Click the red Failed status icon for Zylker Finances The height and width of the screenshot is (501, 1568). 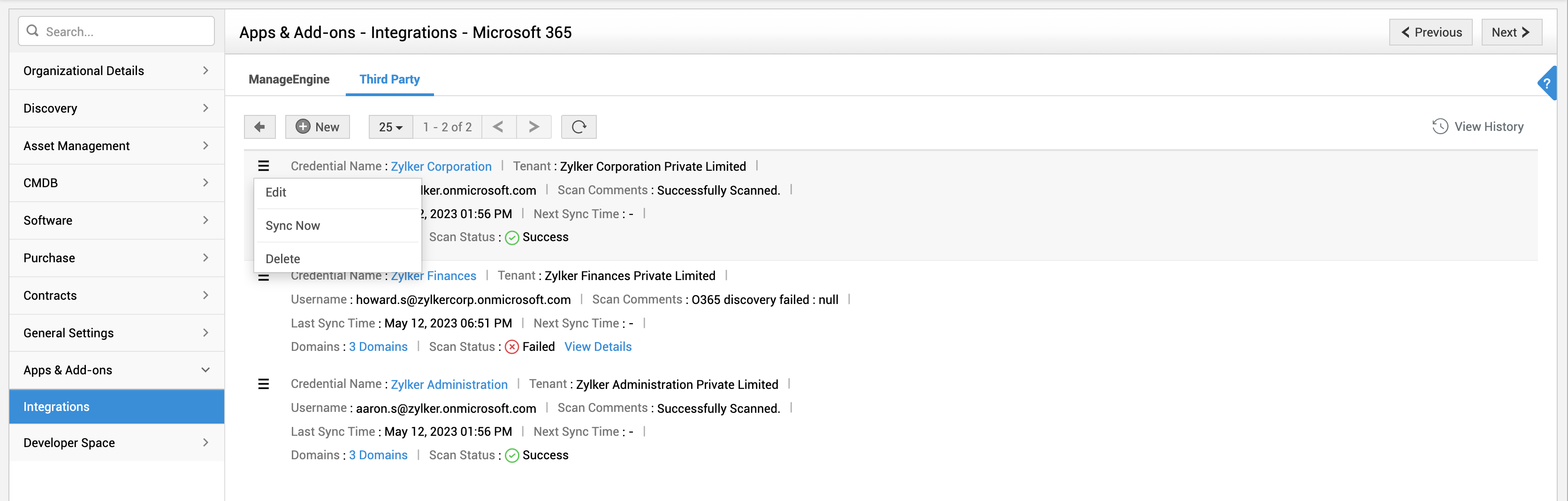point(512,346)
